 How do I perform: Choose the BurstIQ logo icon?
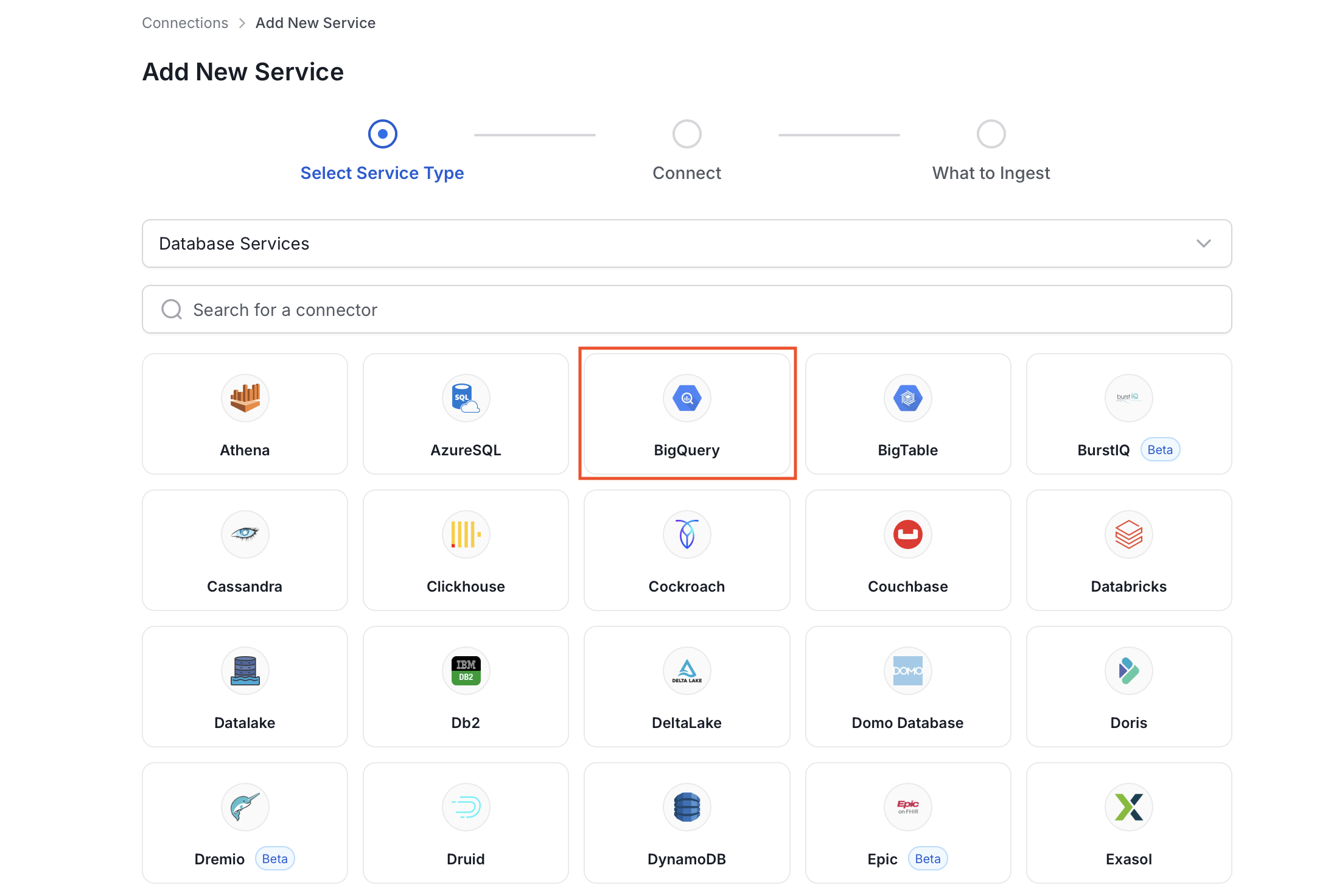1129,398
